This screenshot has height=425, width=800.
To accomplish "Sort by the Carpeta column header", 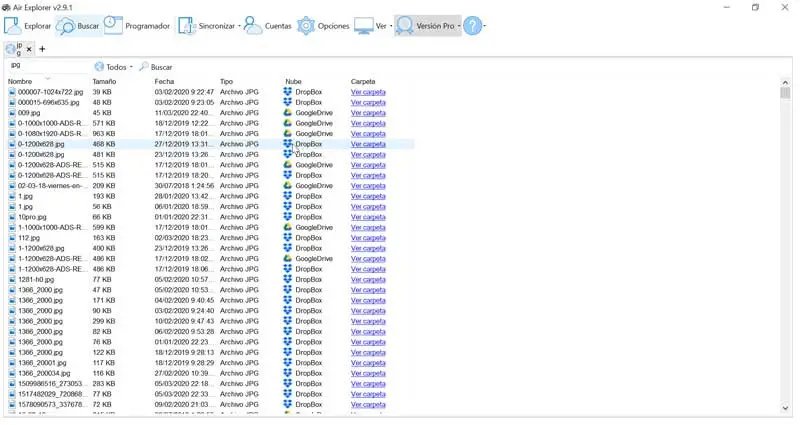I will pyautogui.click(x=363, y=82).
